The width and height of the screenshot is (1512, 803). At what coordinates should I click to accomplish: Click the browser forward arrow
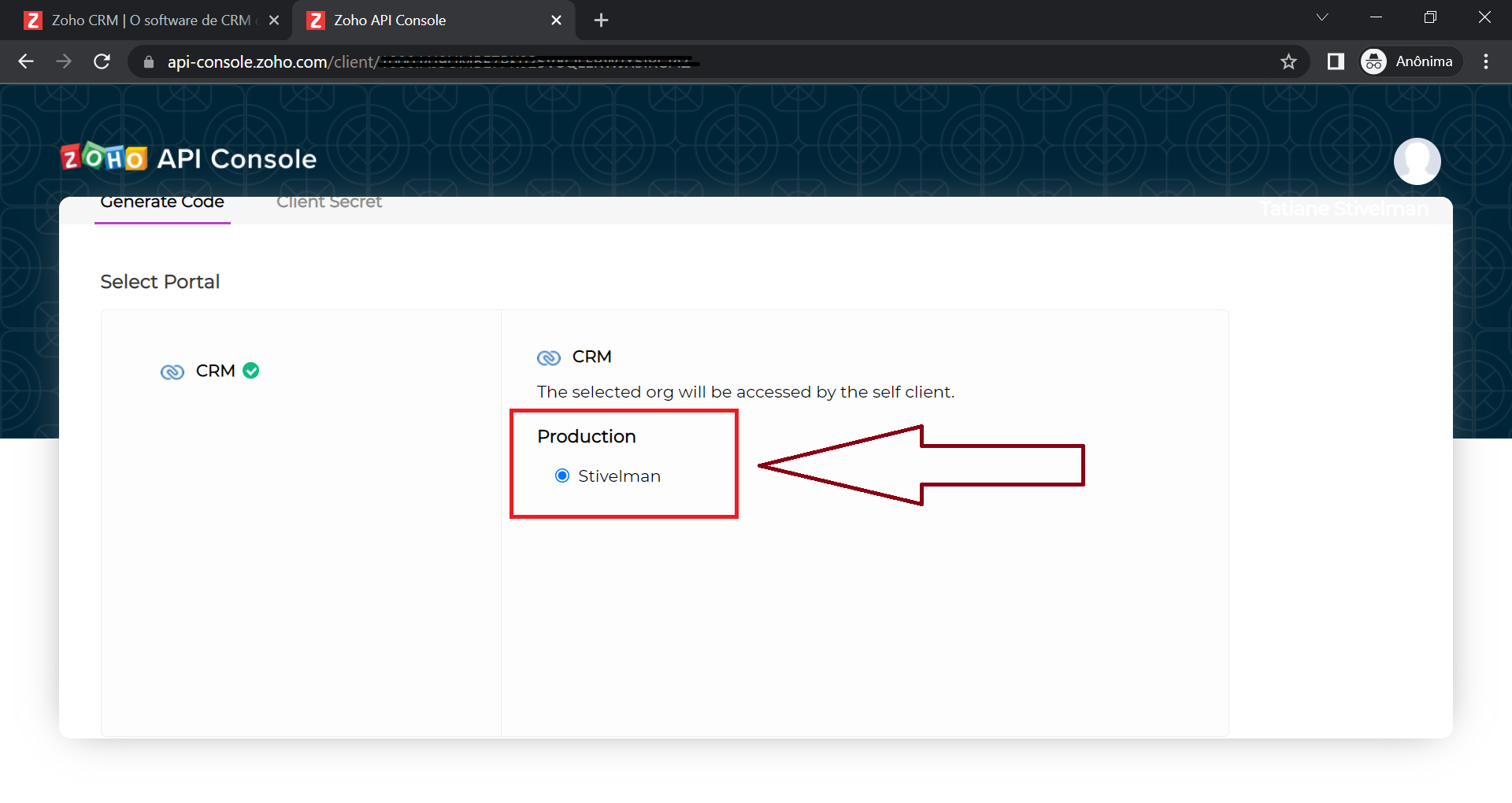coord(64,61)
